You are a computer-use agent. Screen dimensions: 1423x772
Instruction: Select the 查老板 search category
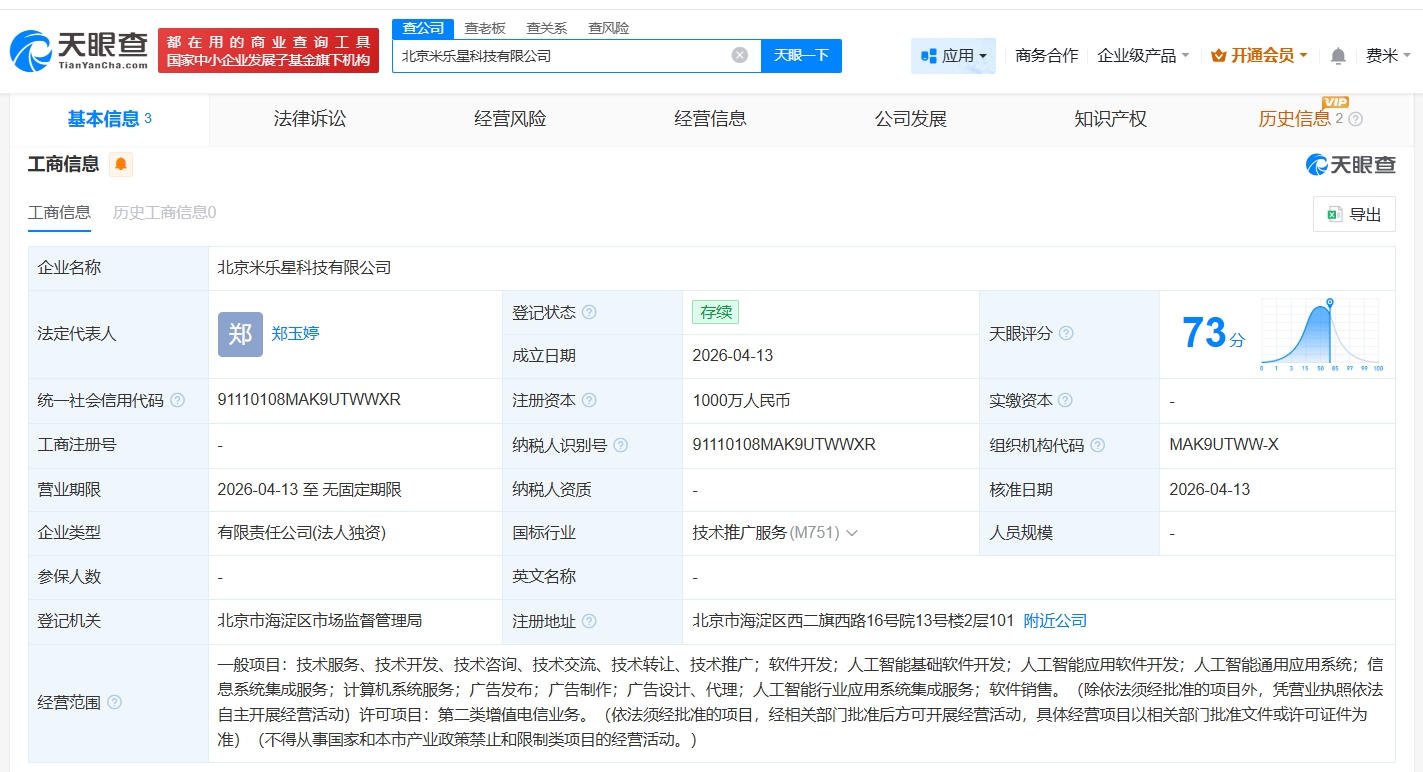point(483,28)
